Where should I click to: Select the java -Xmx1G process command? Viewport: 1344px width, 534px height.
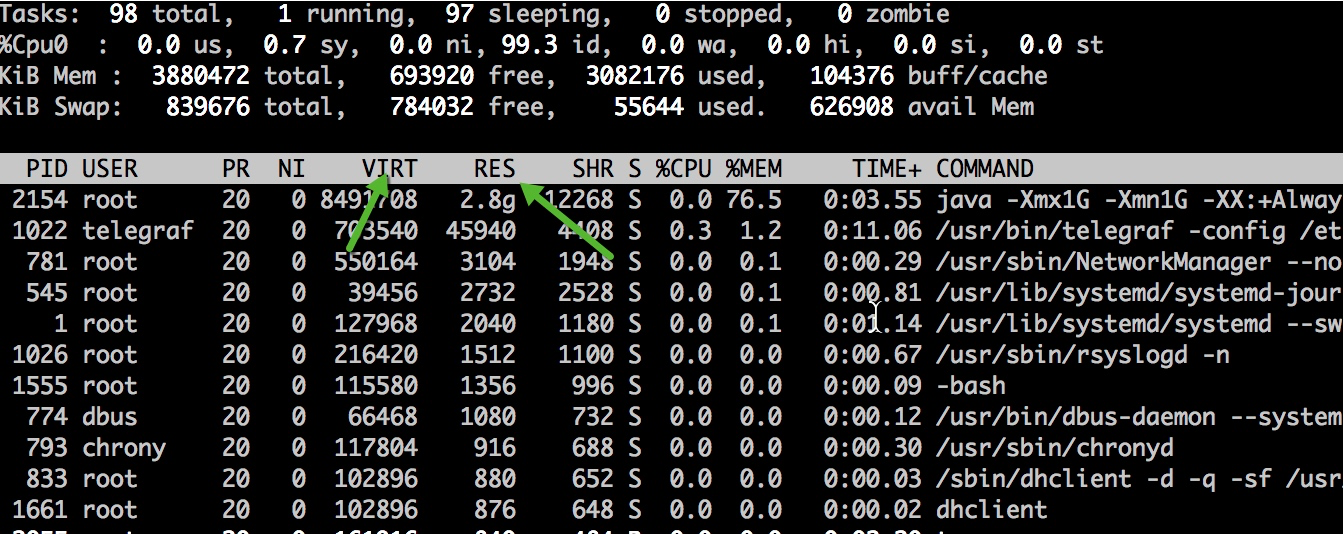1137,200
